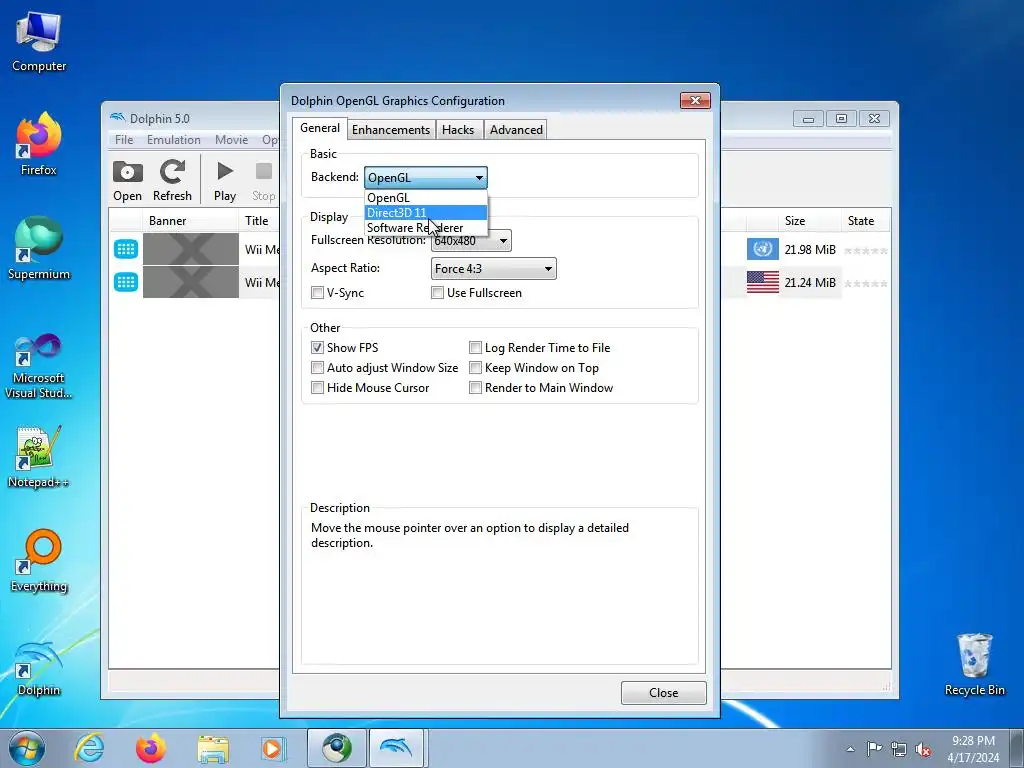
Task: Open the Everything search desktop shortcut
Action: (x=39, y=561)
